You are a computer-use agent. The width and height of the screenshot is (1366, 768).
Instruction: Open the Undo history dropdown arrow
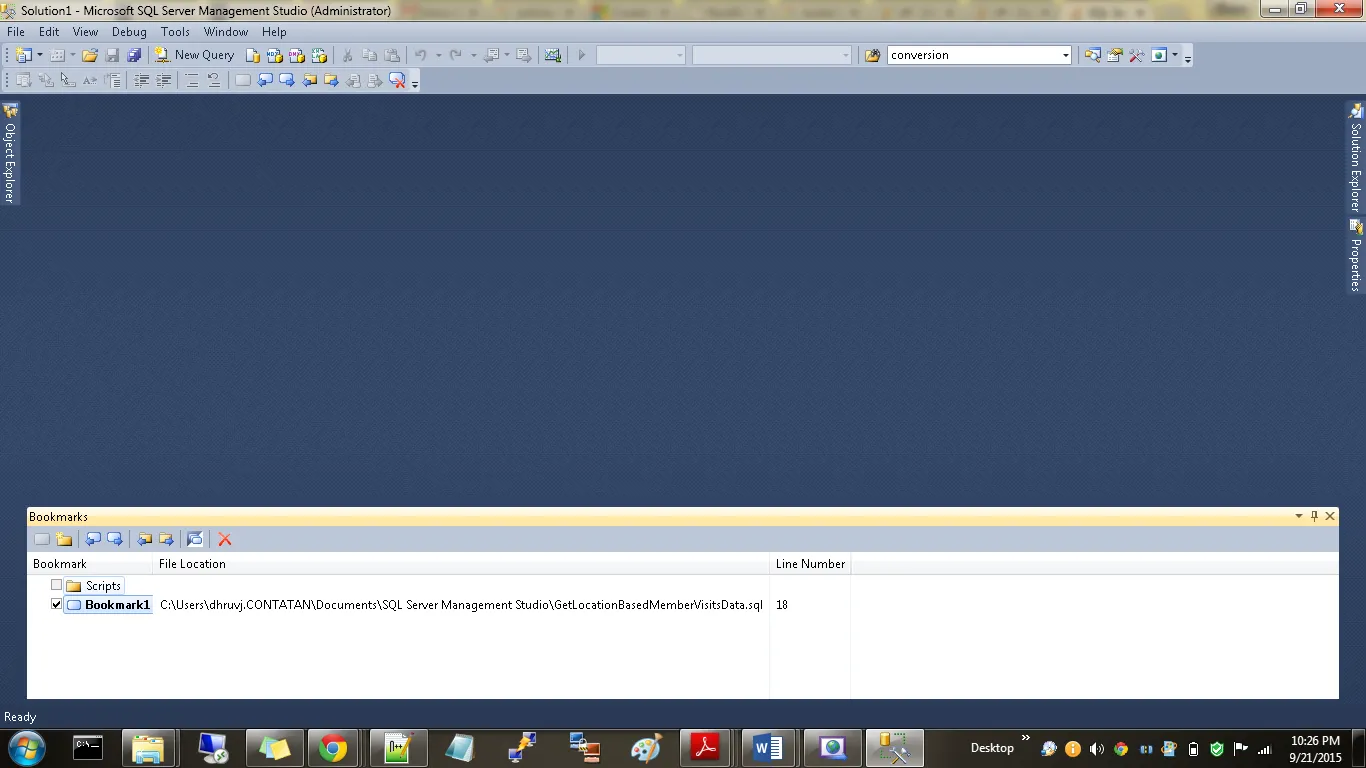pos(438,55)
